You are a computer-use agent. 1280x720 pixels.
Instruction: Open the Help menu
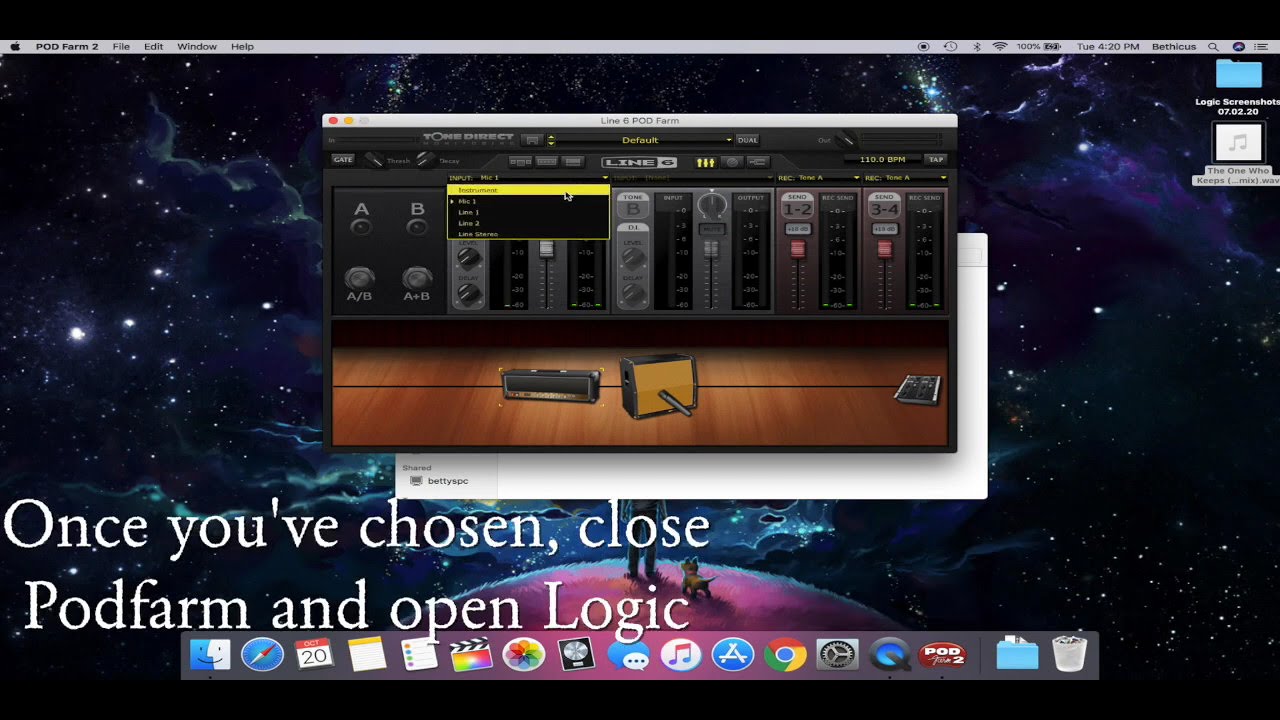click(x=242, y=47)
